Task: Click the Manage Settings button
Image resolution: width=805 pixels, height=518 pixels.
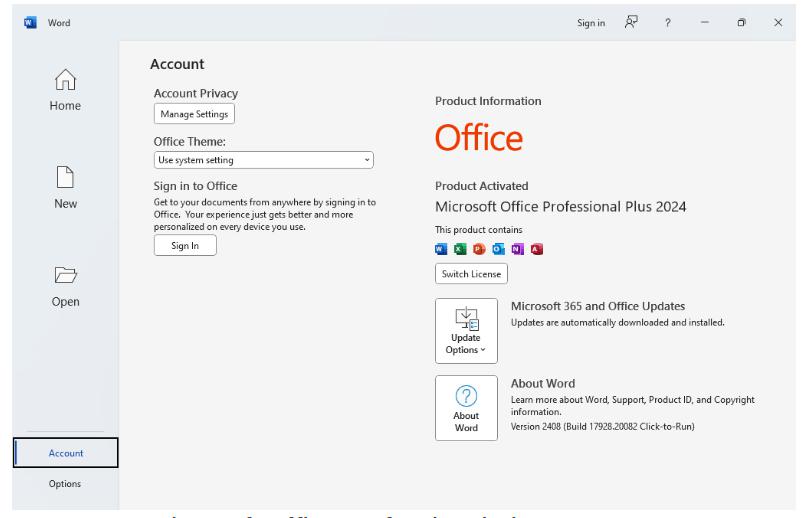Action: [194, 114]
